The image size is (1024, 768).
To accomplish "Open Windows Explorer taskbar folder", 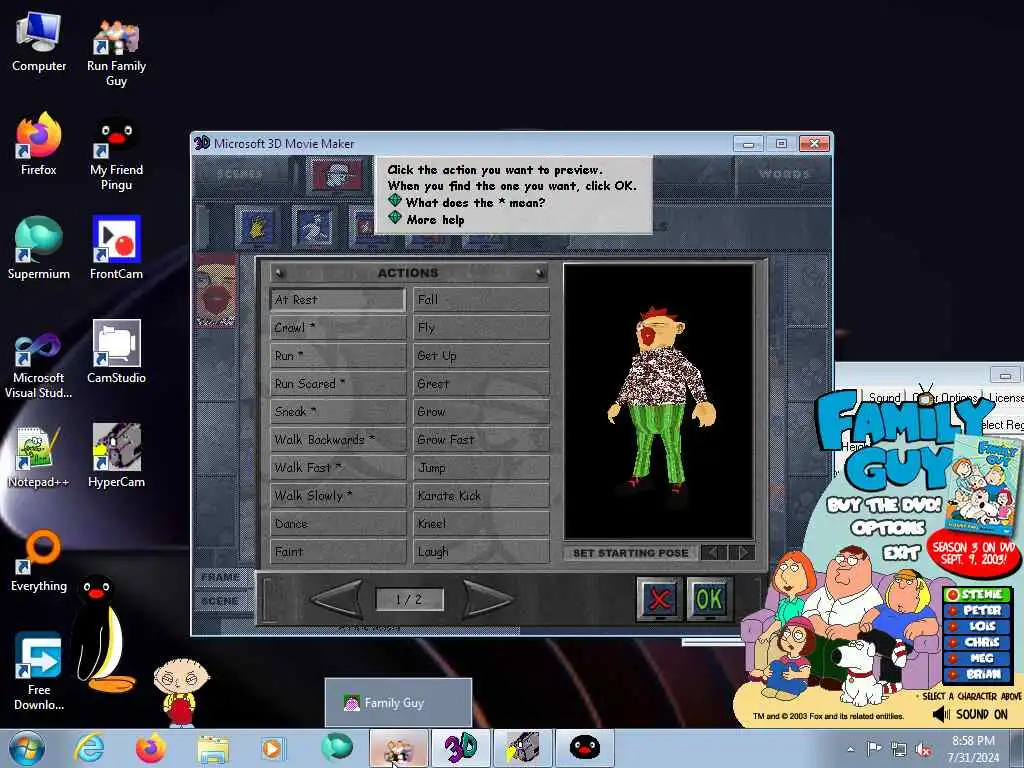I will [x=213, y=750].
